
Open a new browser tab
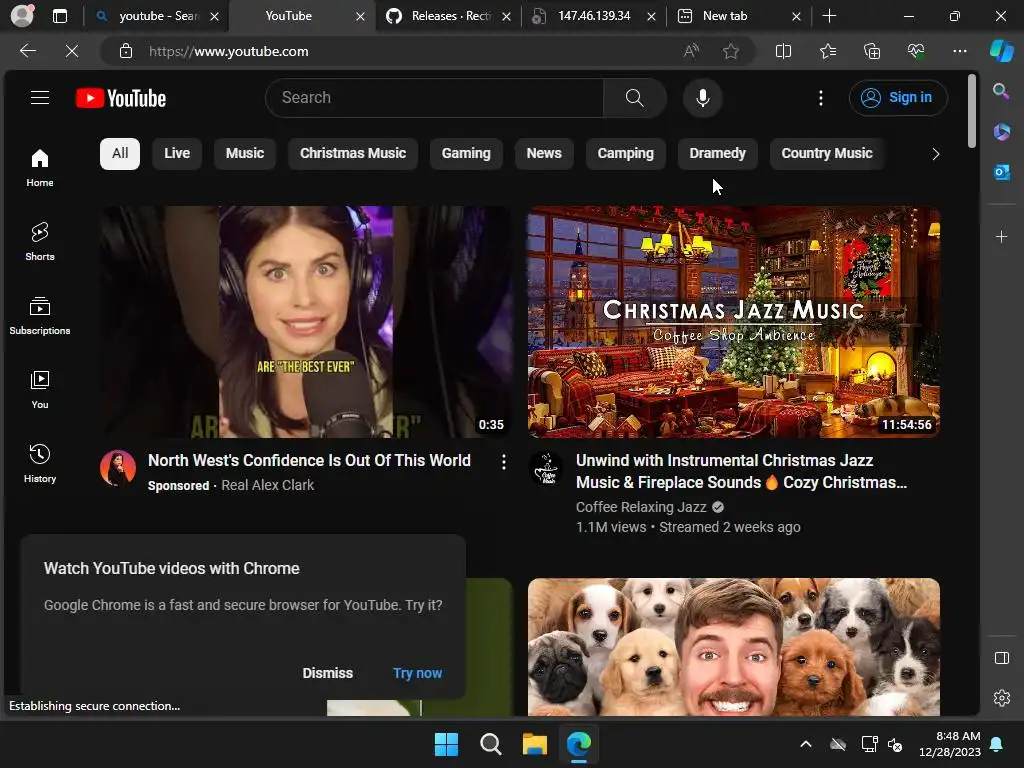click(x=829, y=16)
